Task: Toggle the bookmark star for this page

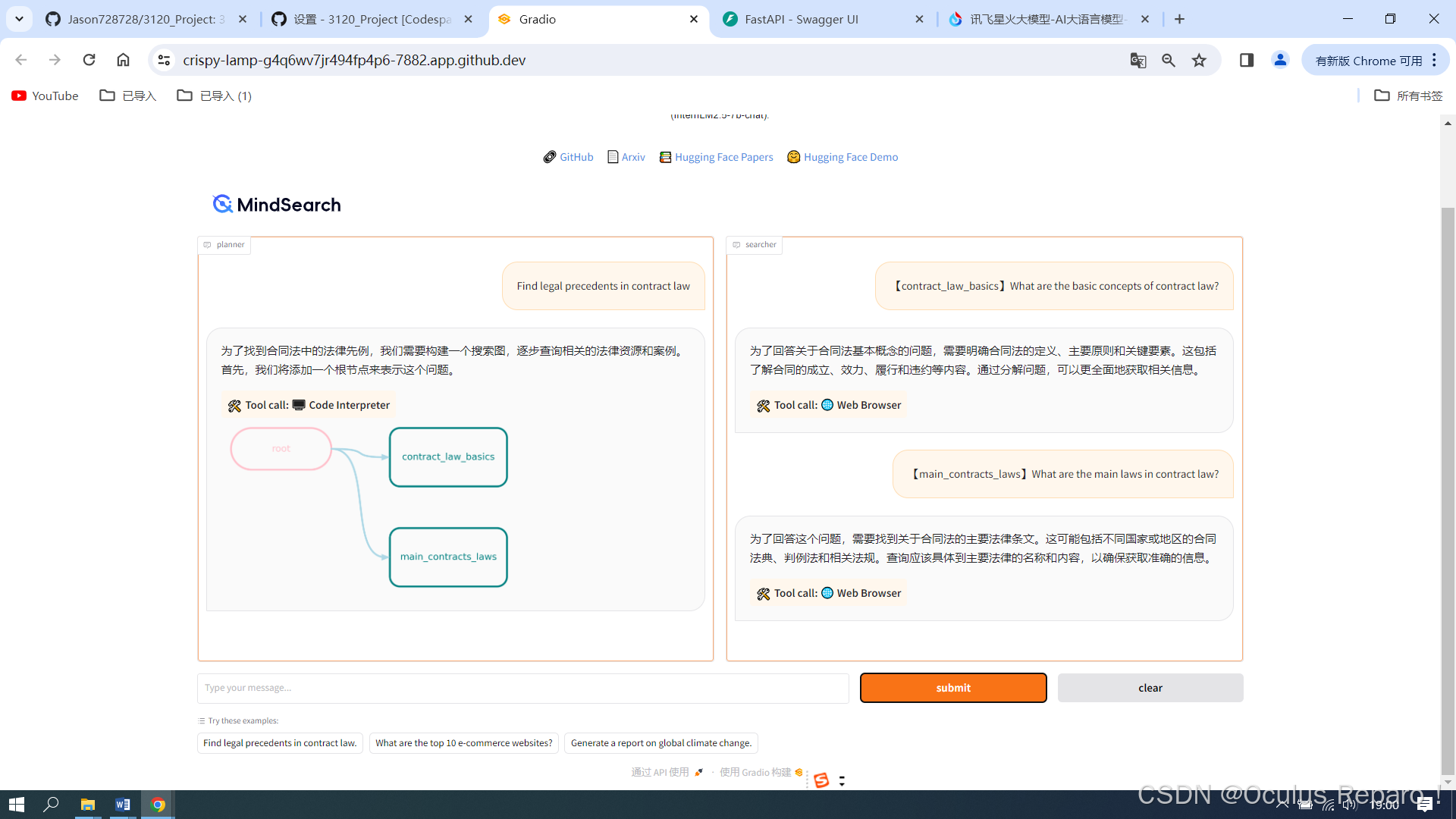Action: tap(1199, 60)
